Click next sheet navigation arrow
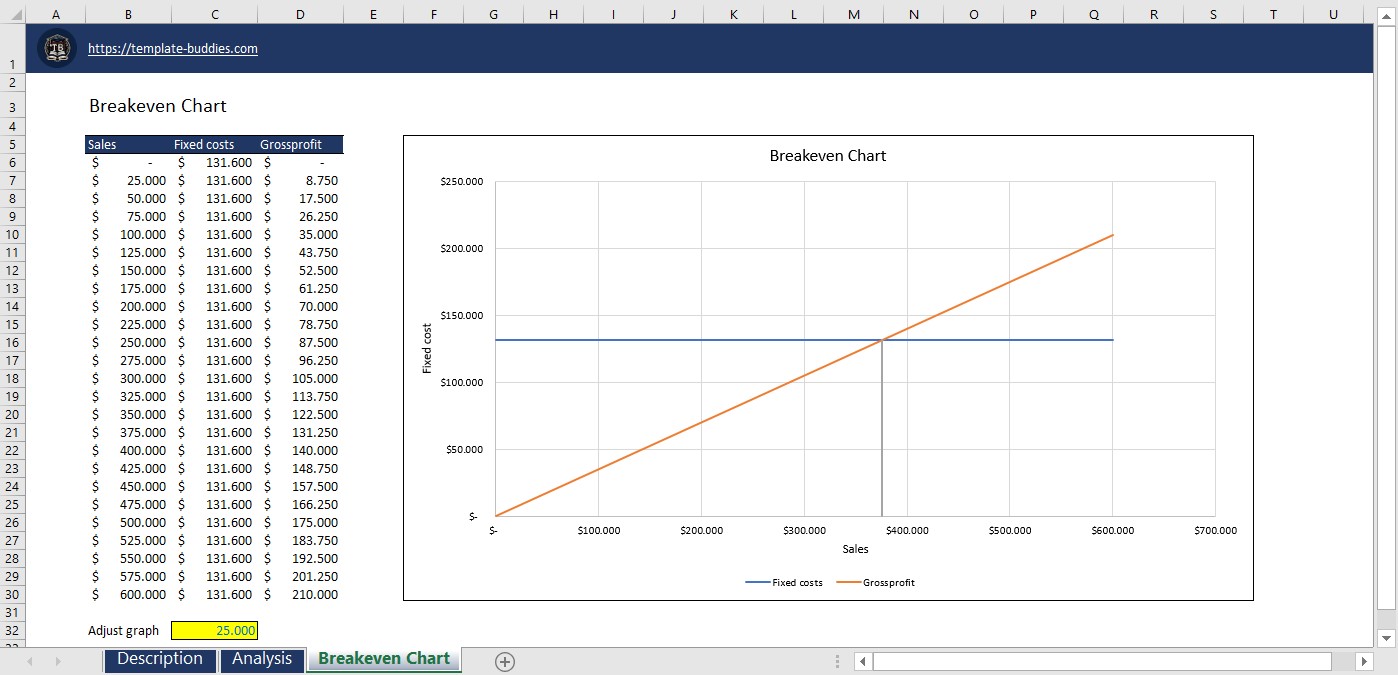 point(58,661)
